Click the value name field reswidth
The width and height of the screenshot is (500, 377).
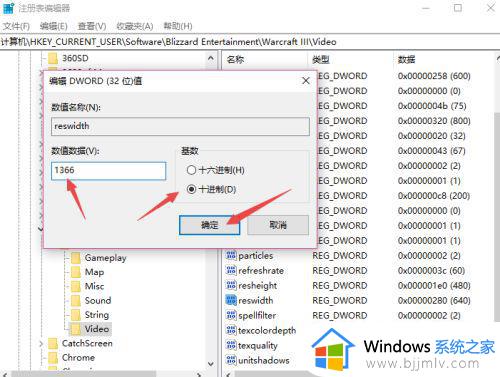180,126
